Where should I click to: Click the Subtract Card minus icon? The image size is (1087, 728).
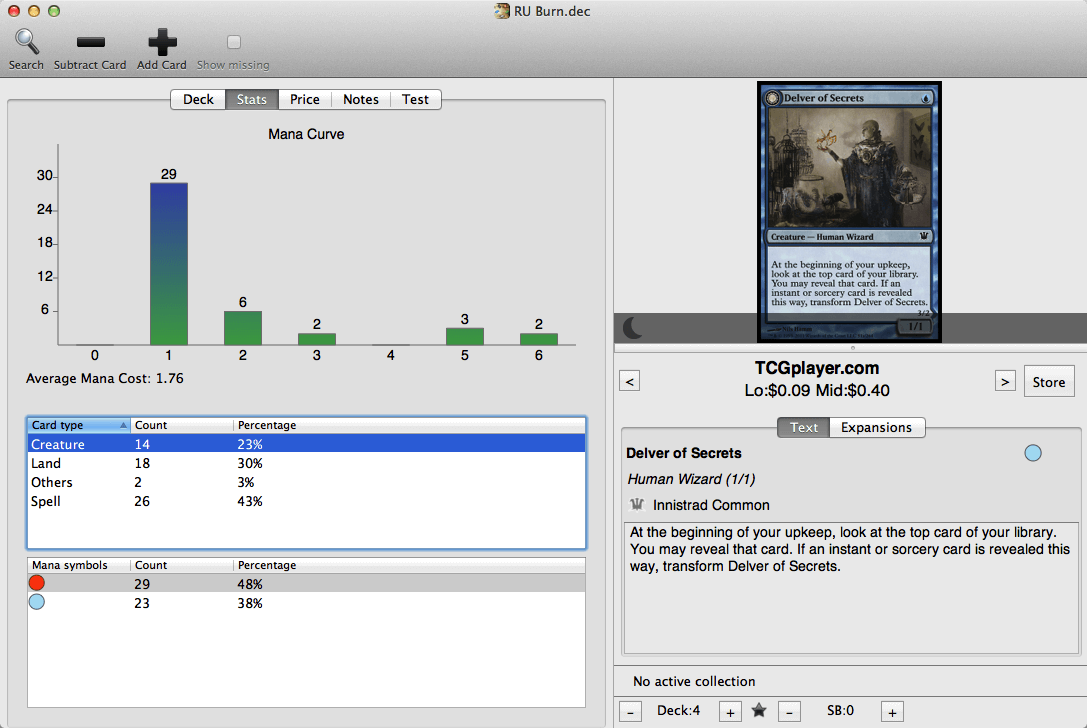(90, 42)
